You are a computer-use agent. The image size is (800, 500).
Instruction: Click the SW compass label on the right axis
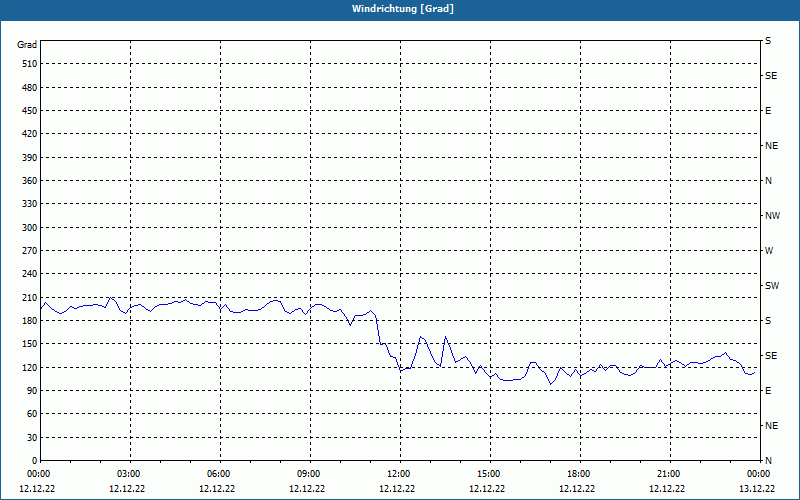click(x=772, y=286)
